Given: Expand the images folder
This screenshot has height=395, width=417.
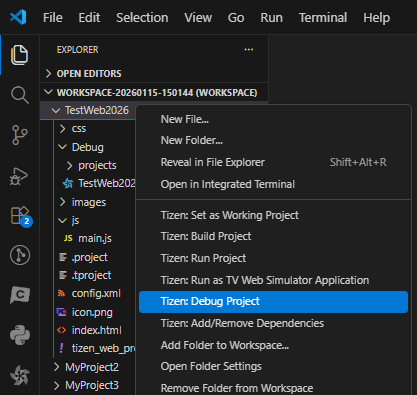Looking at the screenshot, I should (x=63, y=202).
